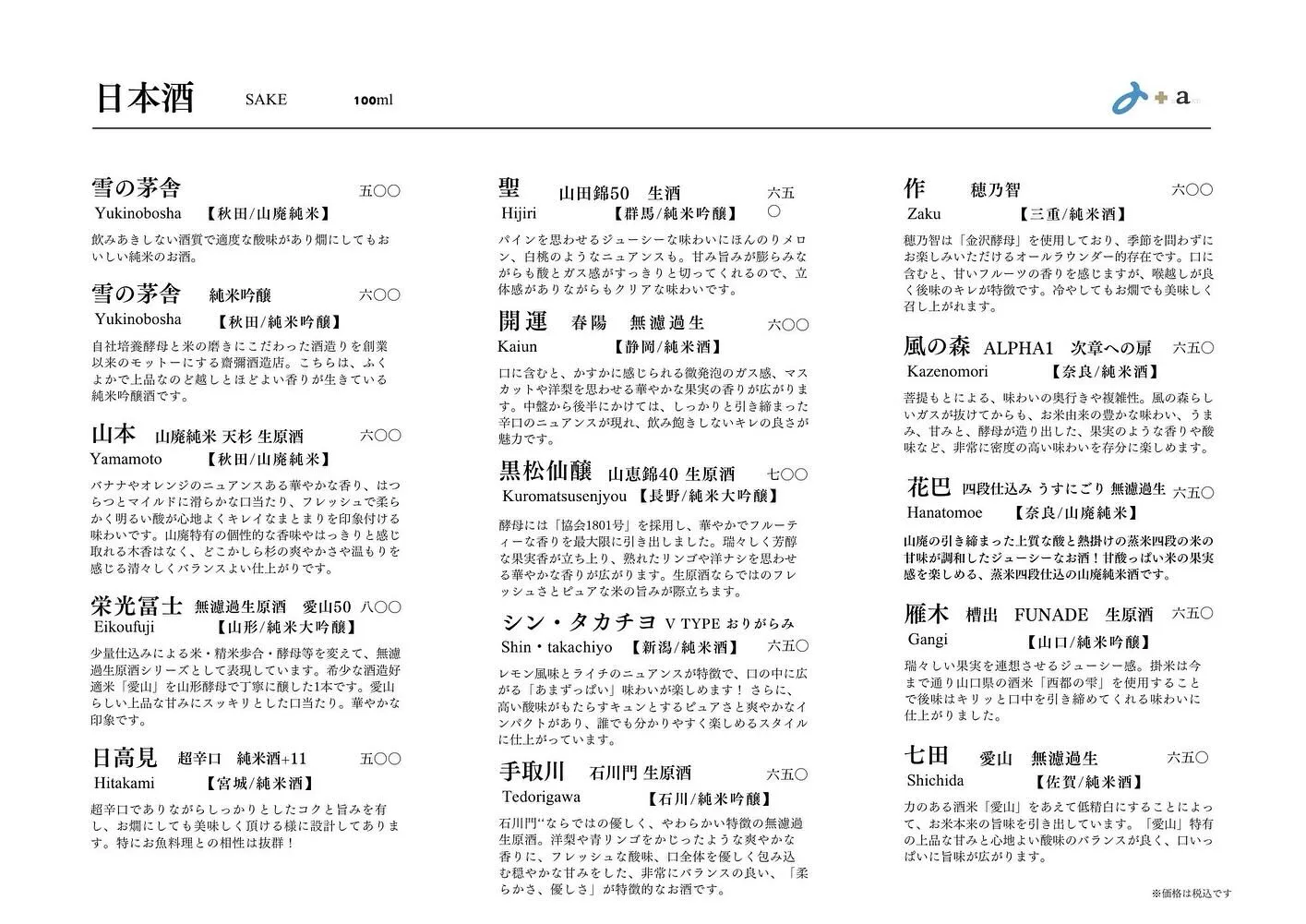
Task: Click the SAKE subtitle label
Action: pyautogui.click(x=265, y=100)
